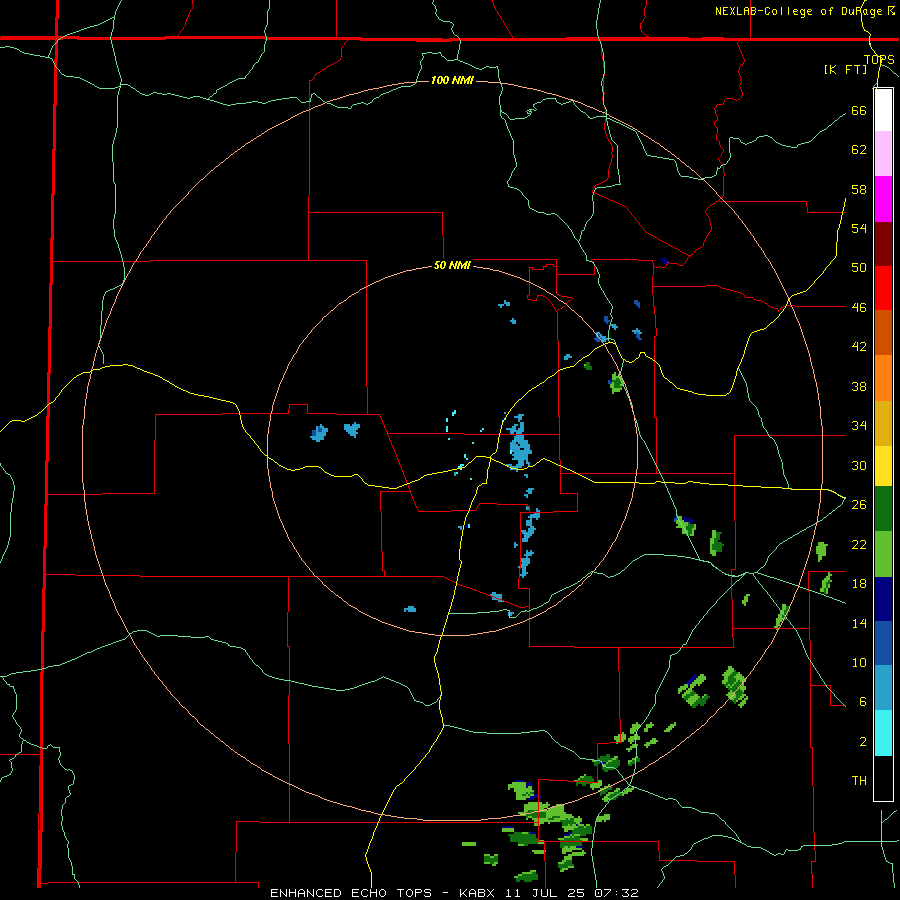Click the legend value 26
This screenshot has height=900, width=900.
click(x=859, y=505)
